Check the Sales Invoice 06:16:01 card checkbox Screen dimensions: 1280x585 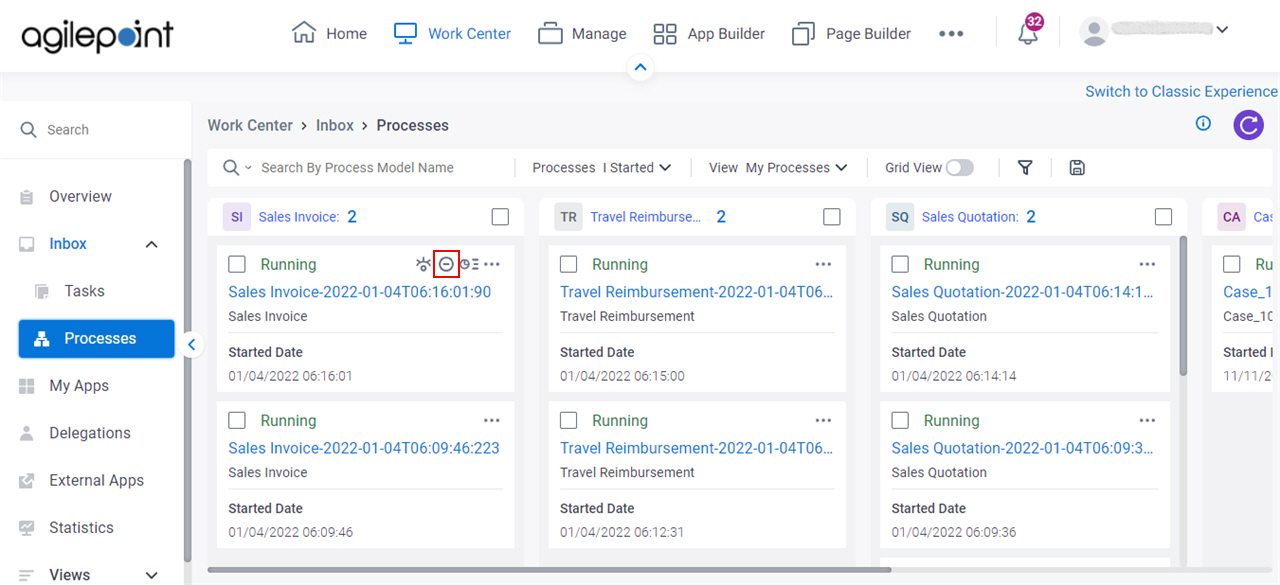point(237,264)
